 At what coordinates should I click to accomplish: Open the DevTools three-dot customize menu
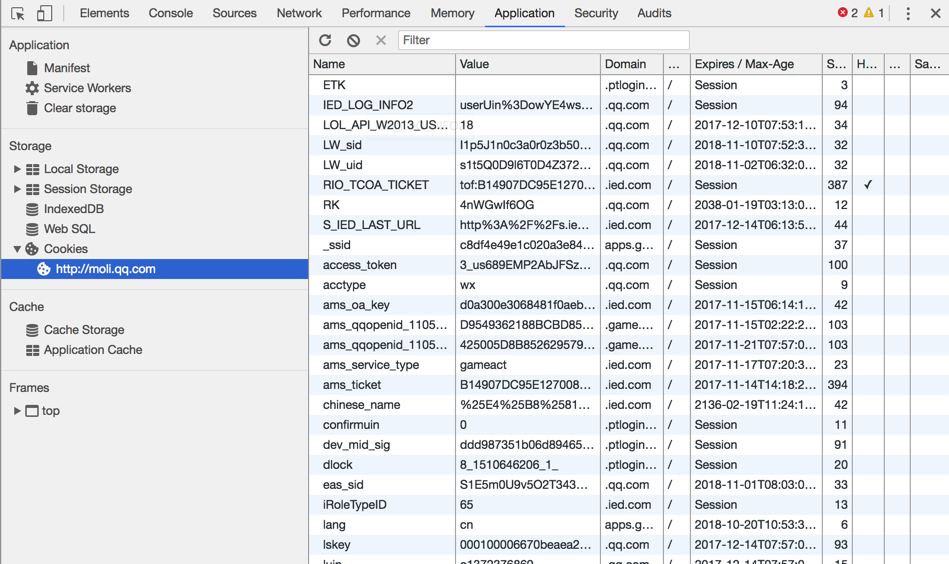pyautogui.click(x=908, y=13)
